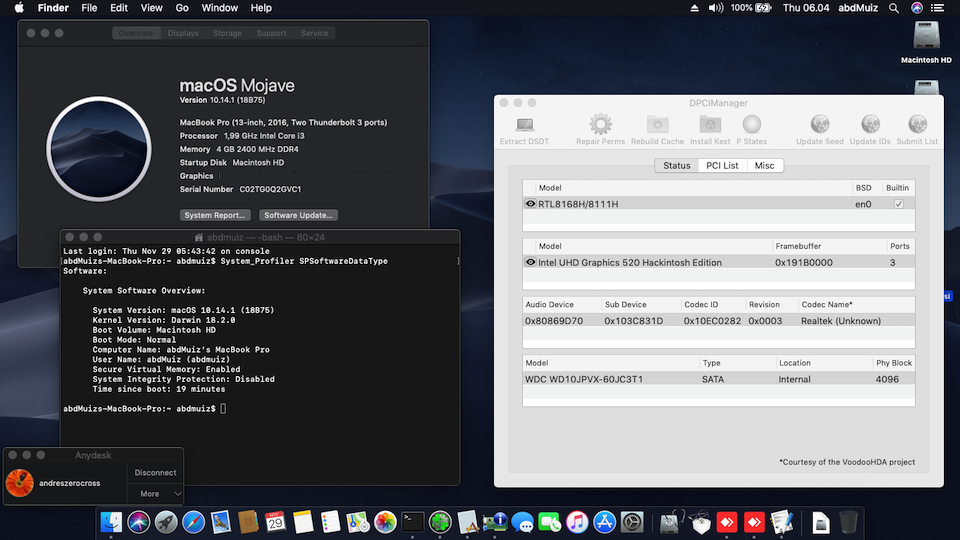Switch to the Misc tab
Screen dimensions: 960x540
coord(764,166)
